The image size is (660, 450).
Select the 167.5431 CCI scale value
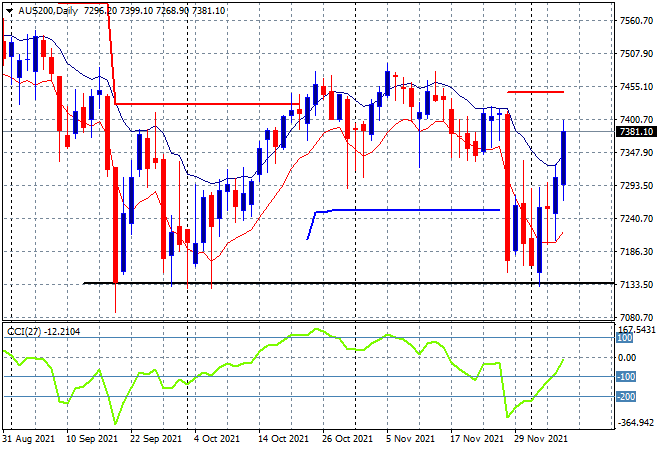[x=636, y=329]
